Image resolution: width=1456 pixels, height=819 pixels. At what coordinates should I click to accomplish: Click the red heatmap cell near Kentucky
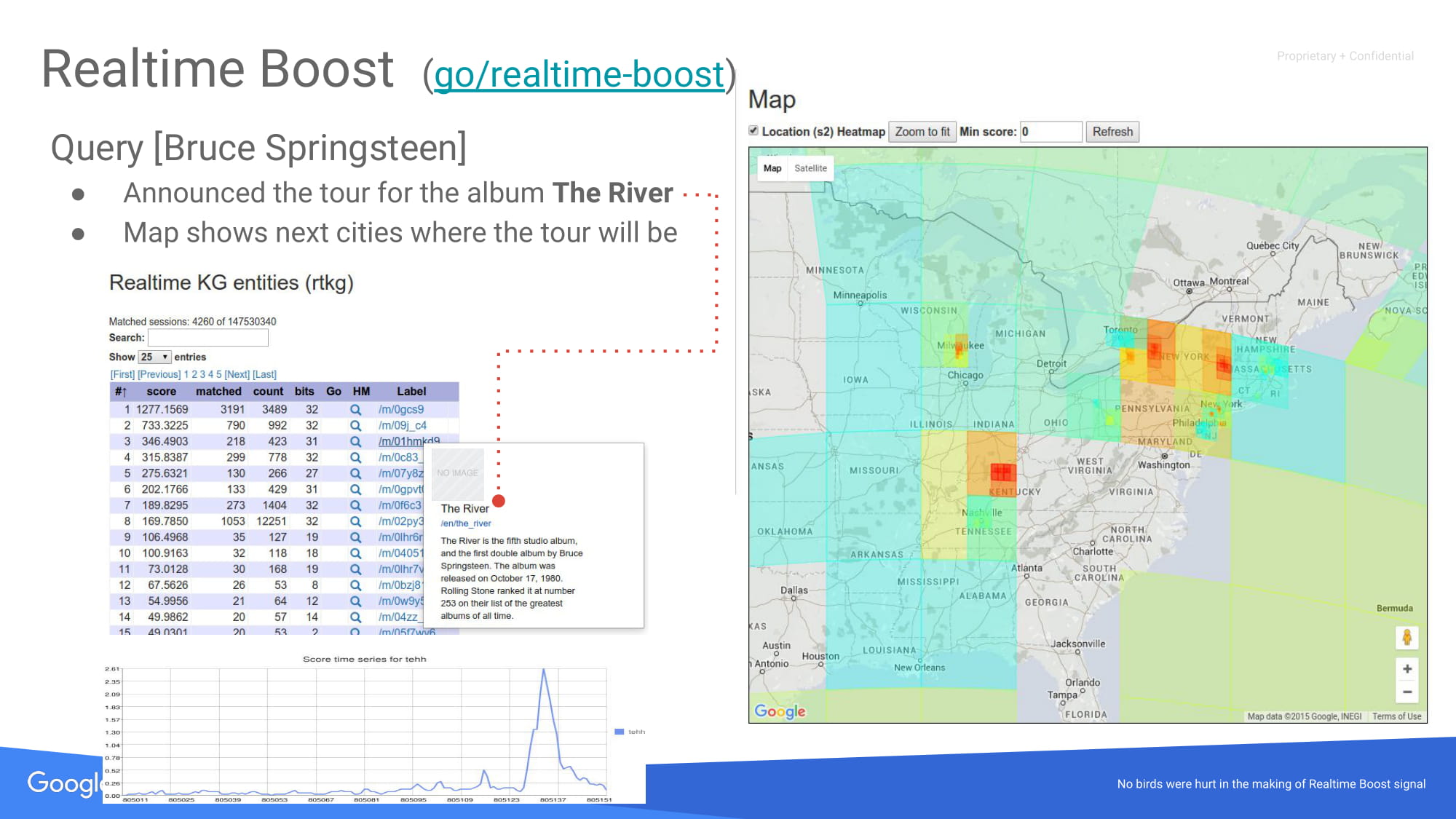[1002, 472]
